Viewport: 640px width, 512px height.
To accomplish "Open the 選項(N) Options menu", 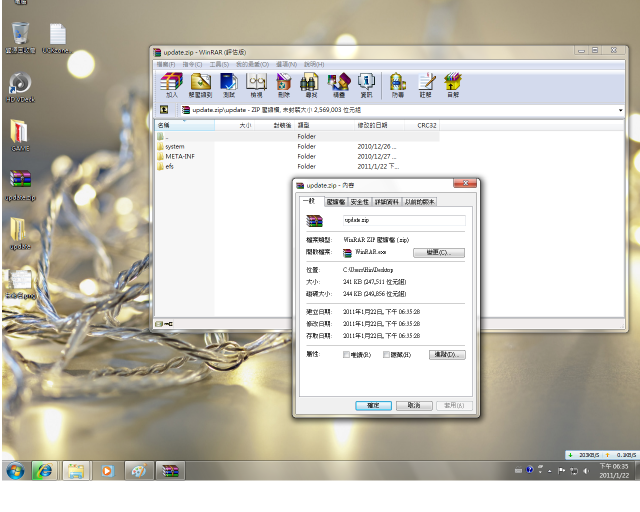I will [287, 65].
